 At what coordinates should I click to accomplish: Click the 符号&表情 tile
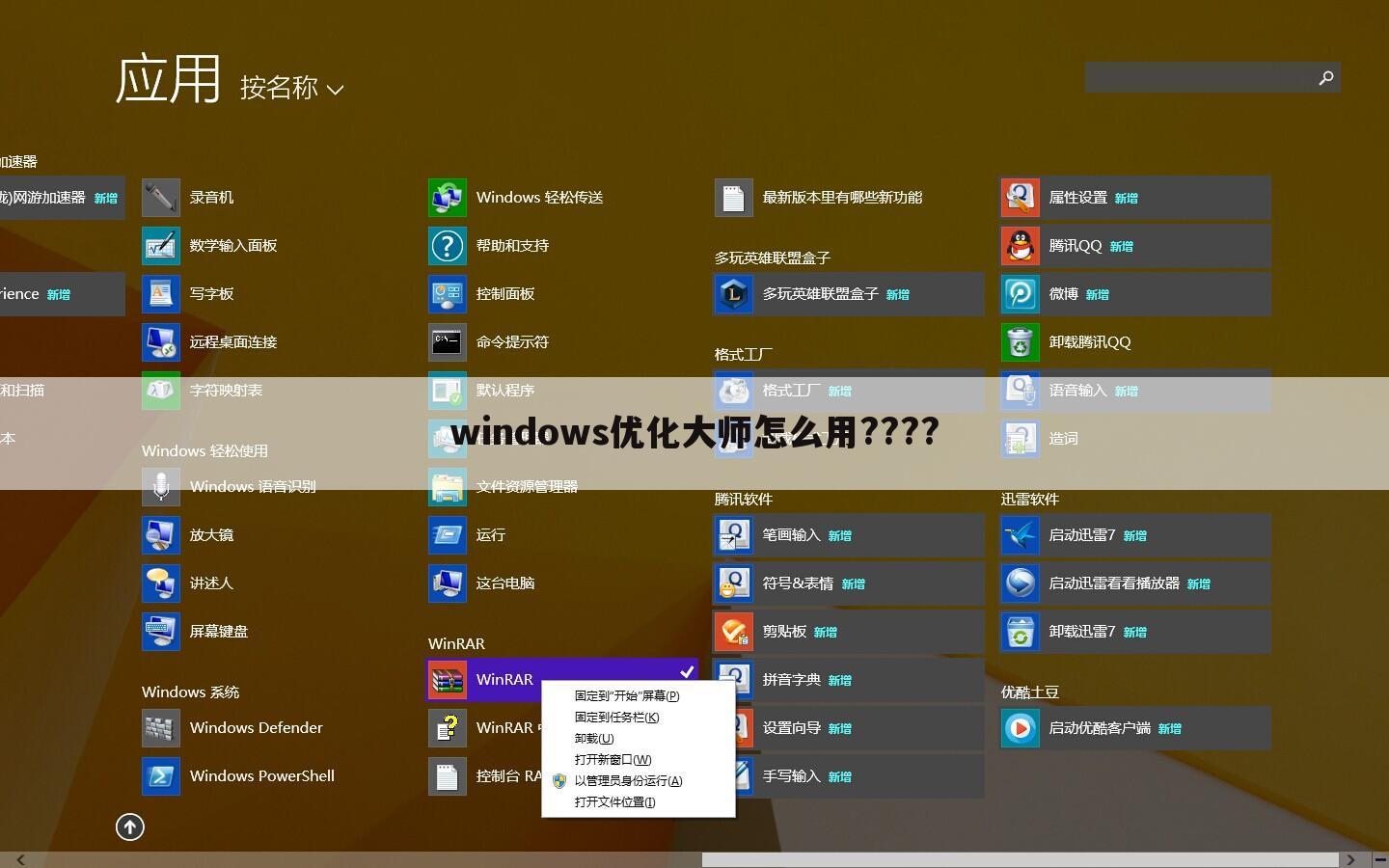pyautogui.click(x=849, y=583)
